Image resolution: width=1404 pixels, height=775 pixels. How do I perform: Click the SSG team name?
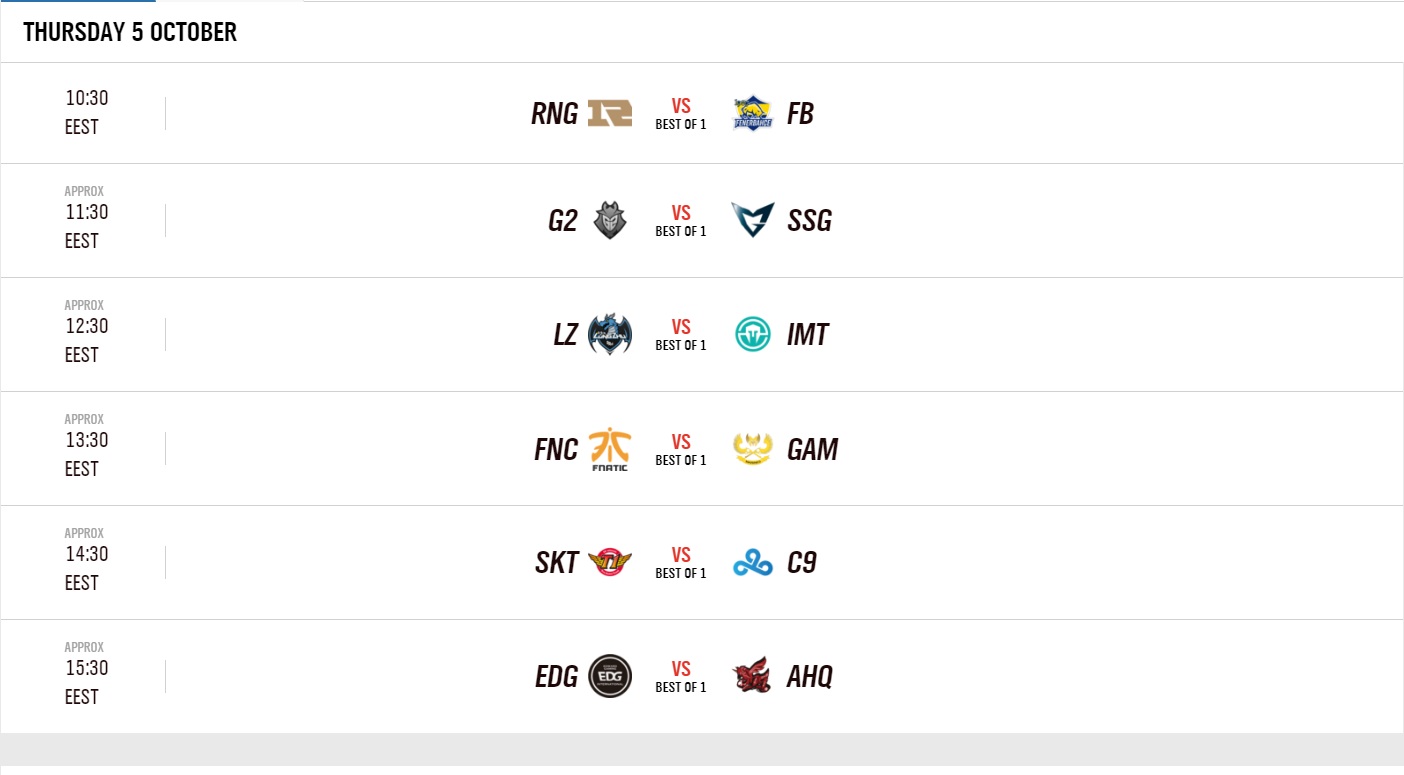(x=809, y=221)
